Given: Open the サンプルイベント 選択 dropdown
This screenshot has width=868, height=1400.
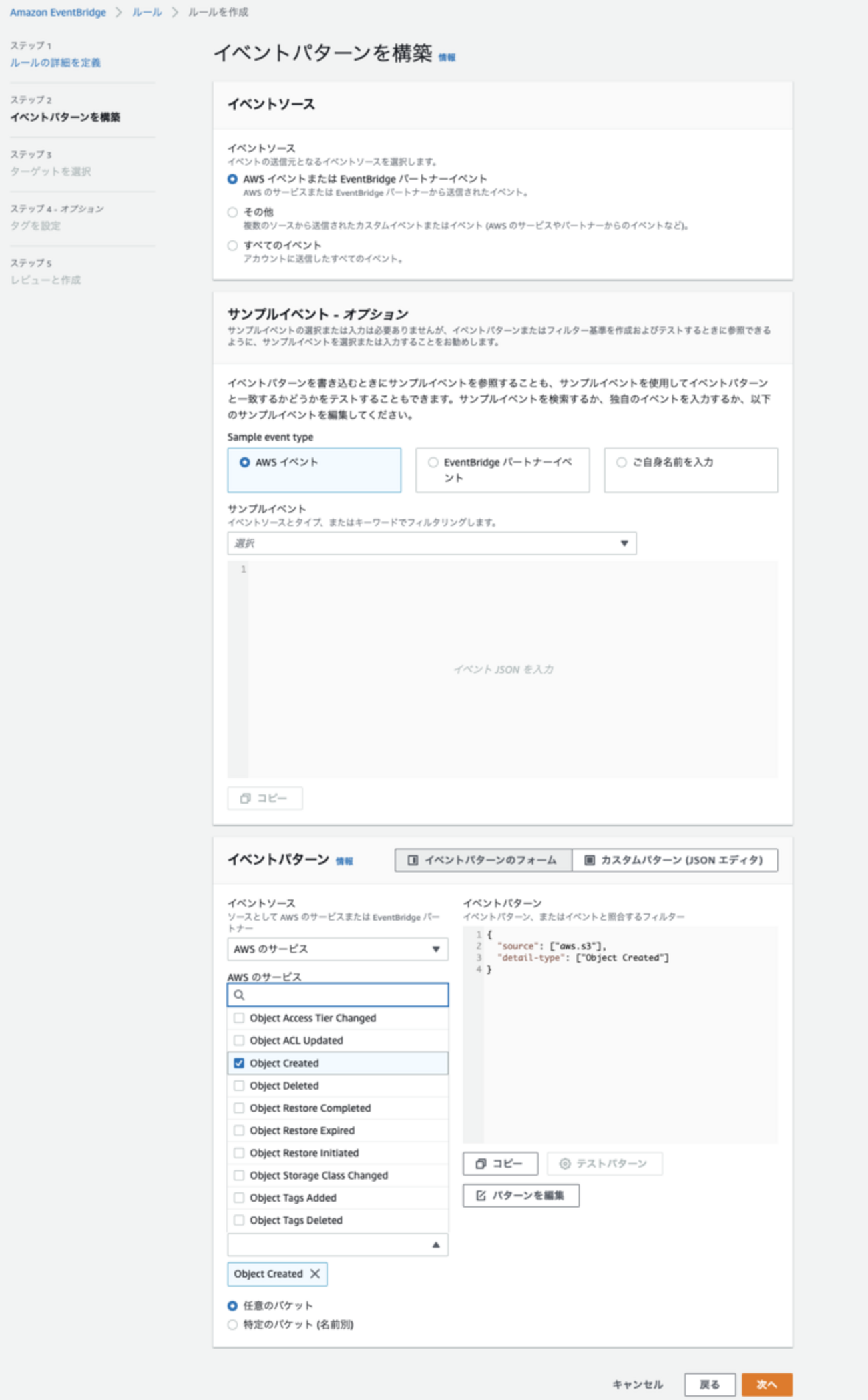Looking at the screenshot, I should pyautogui.click(x=432, y=543).
